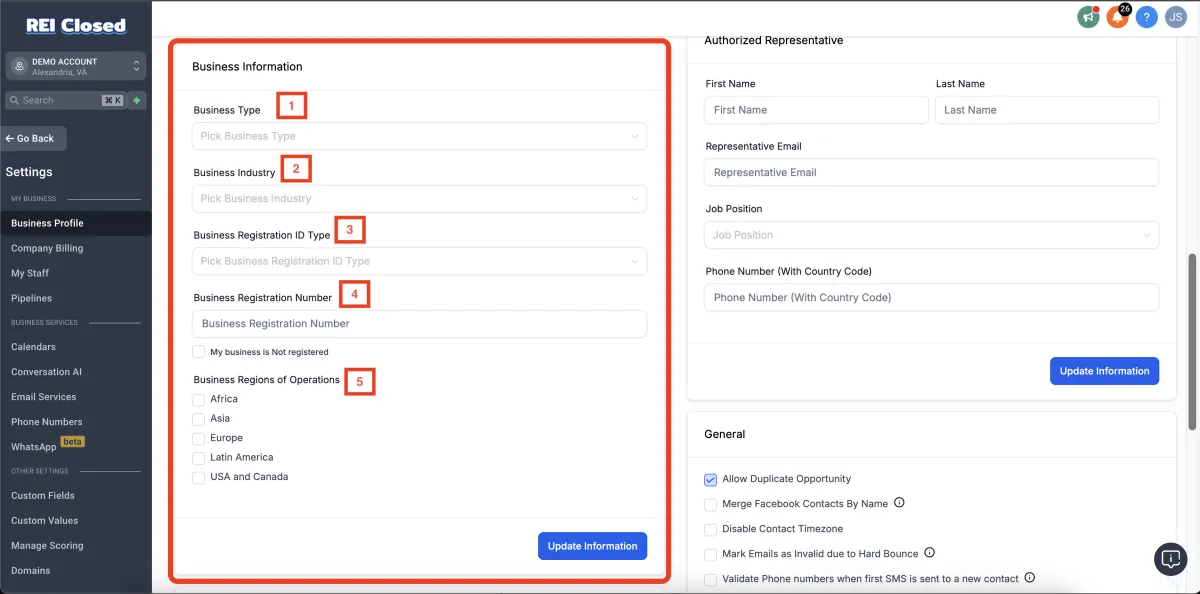The image size is (1200, 594).
Task: Click info icon beside Mark Emails as Invalid
Action: [929, 553]
